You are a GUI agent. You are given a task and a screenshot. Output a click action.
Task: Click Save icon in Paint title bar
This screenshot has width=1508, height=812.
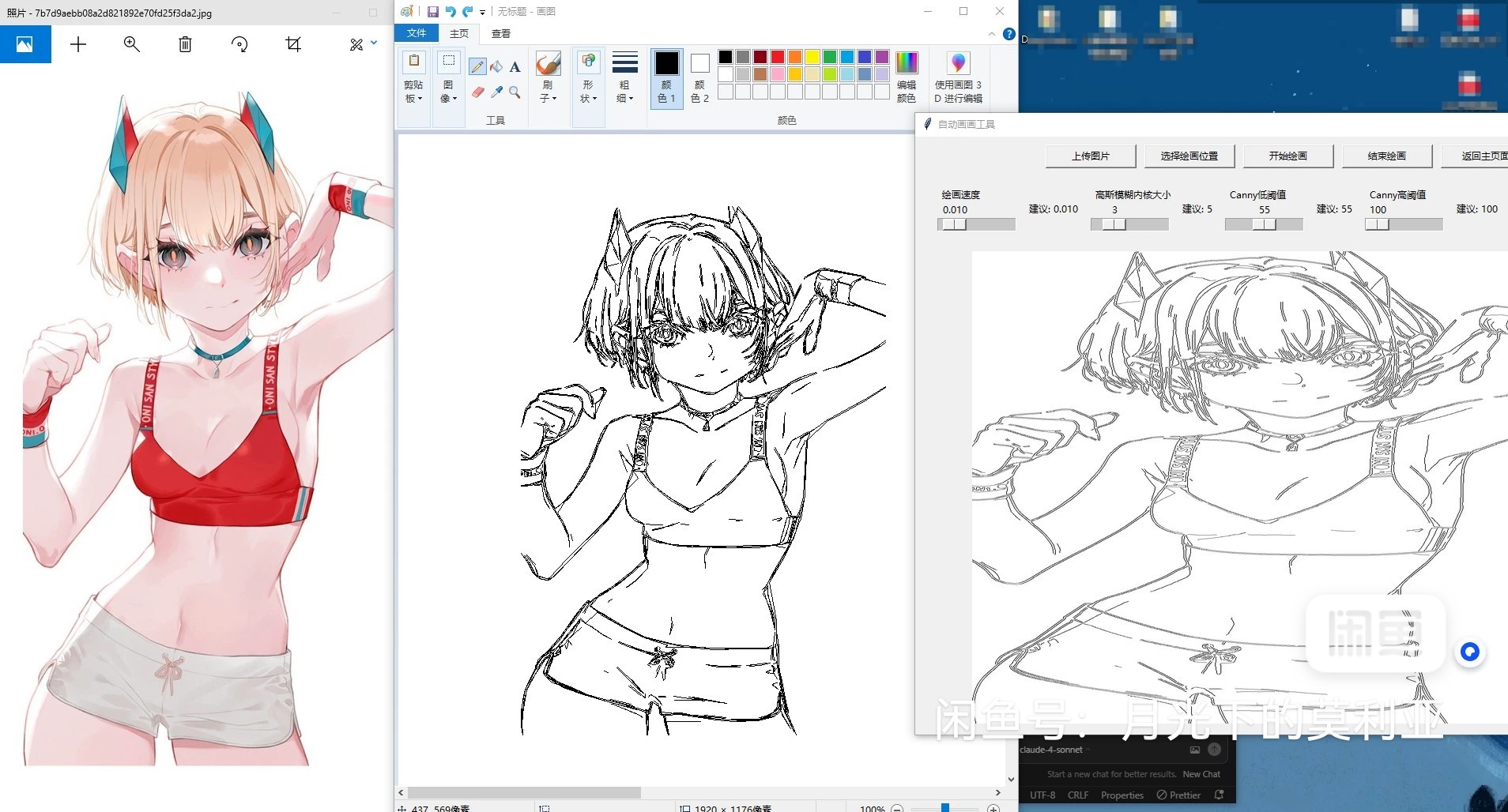(433, 12)
